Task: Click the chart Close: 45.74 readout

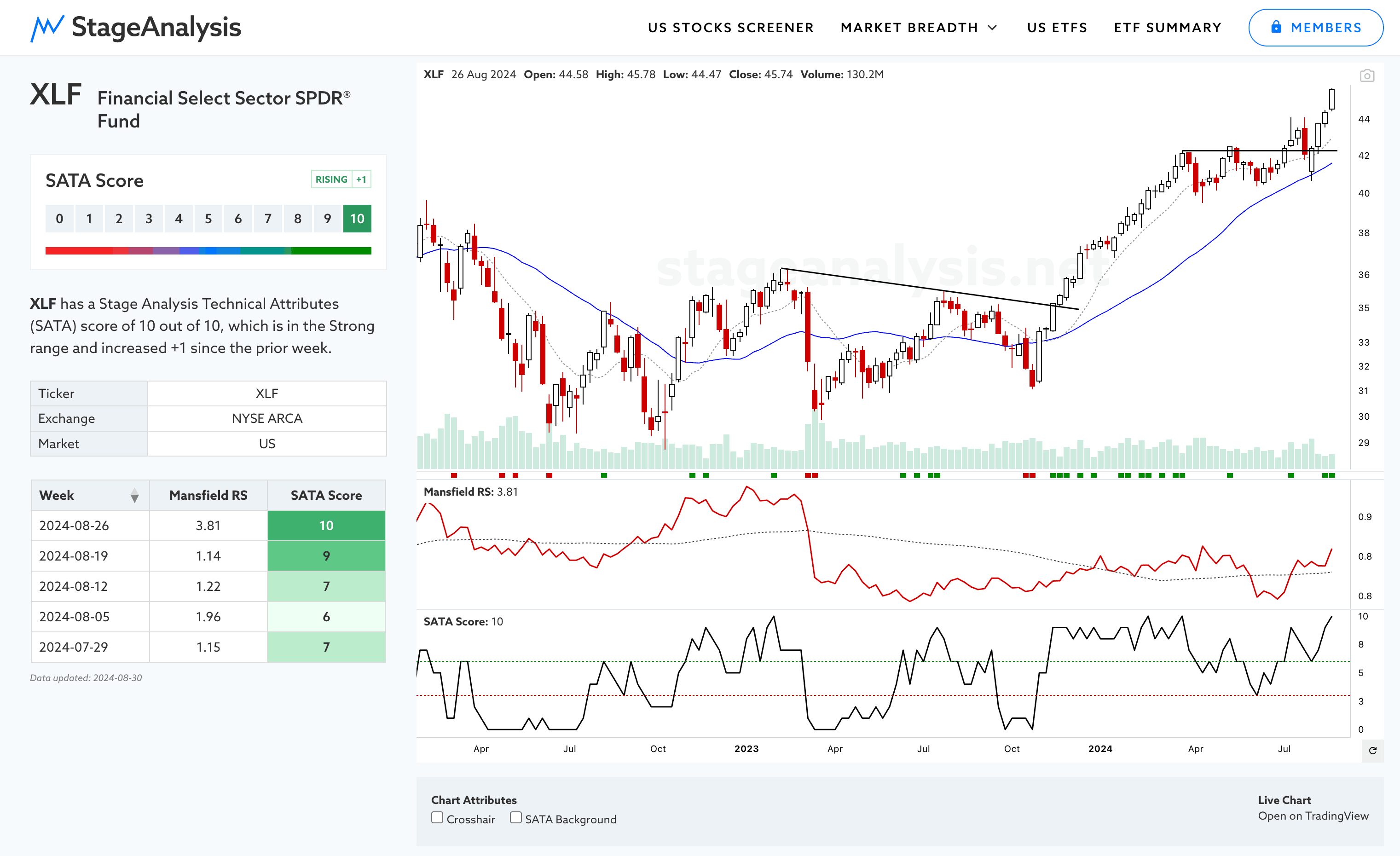Action: [761, 75]
